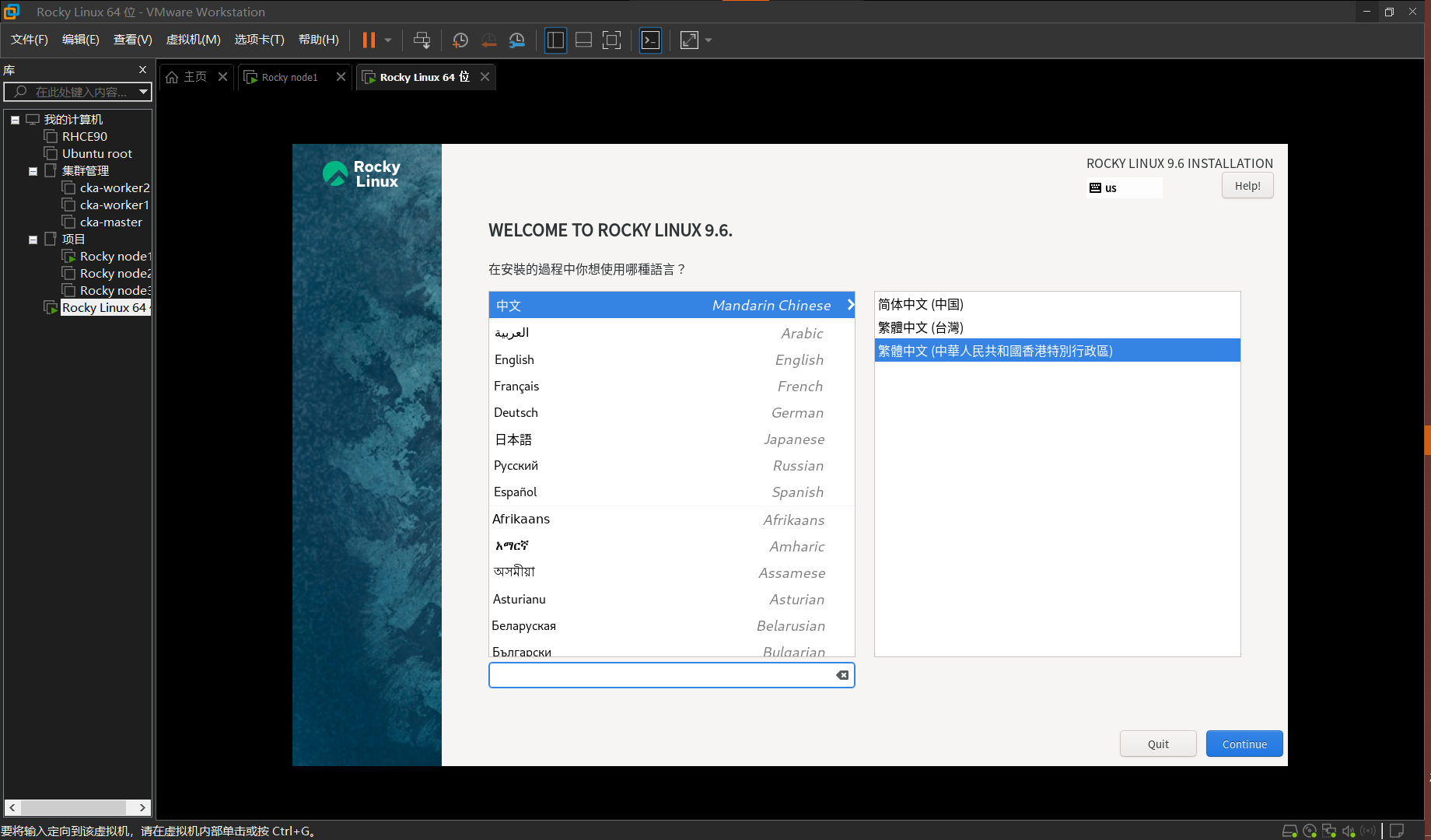
Task: Select Français from the language list
Action: coord(672,386)
